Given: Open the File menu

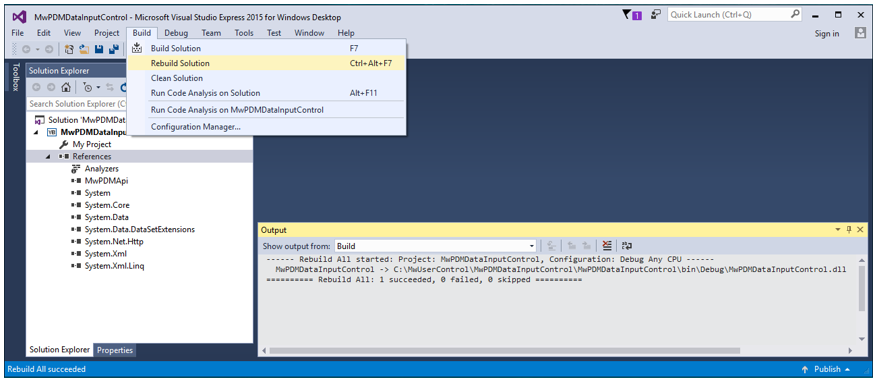Looking at the screenshot, I should pyautogui.click(x=18, y=33).
